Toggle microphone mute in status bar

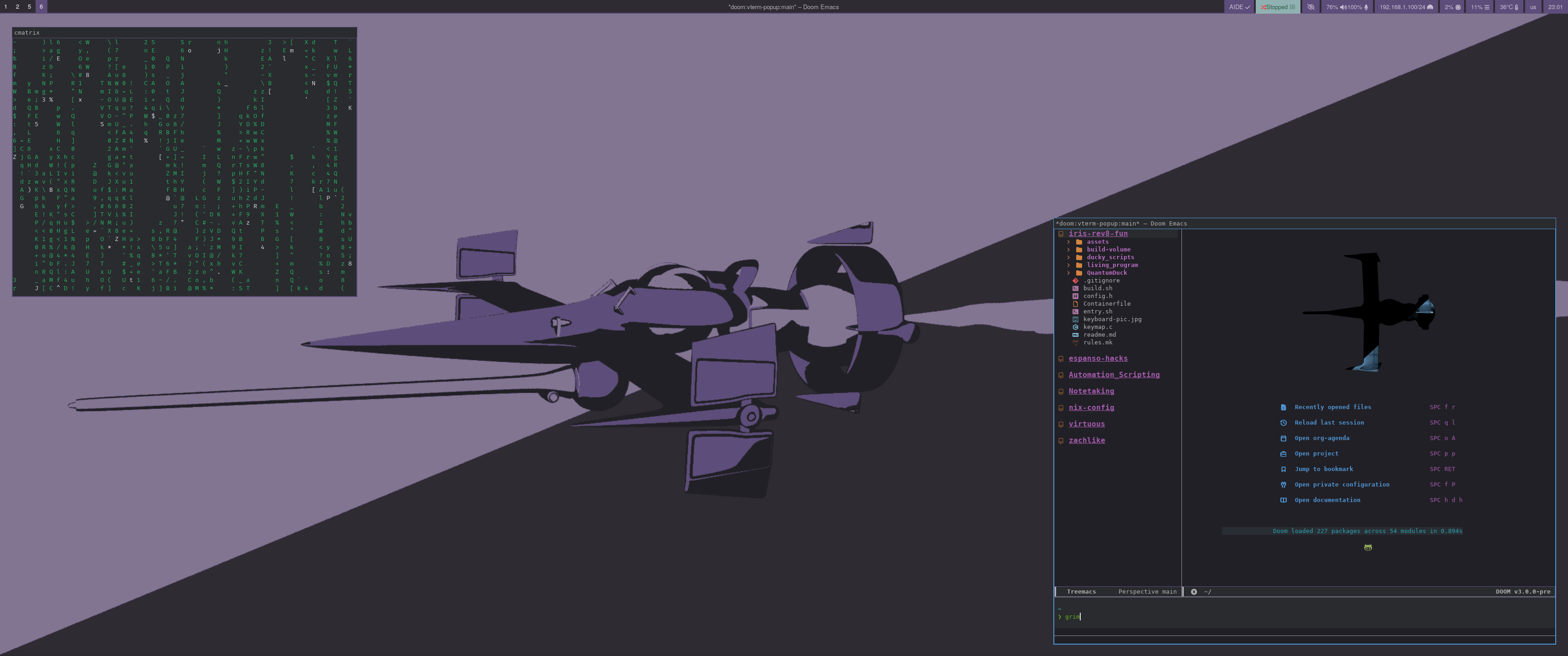[x=1366, y=7]
